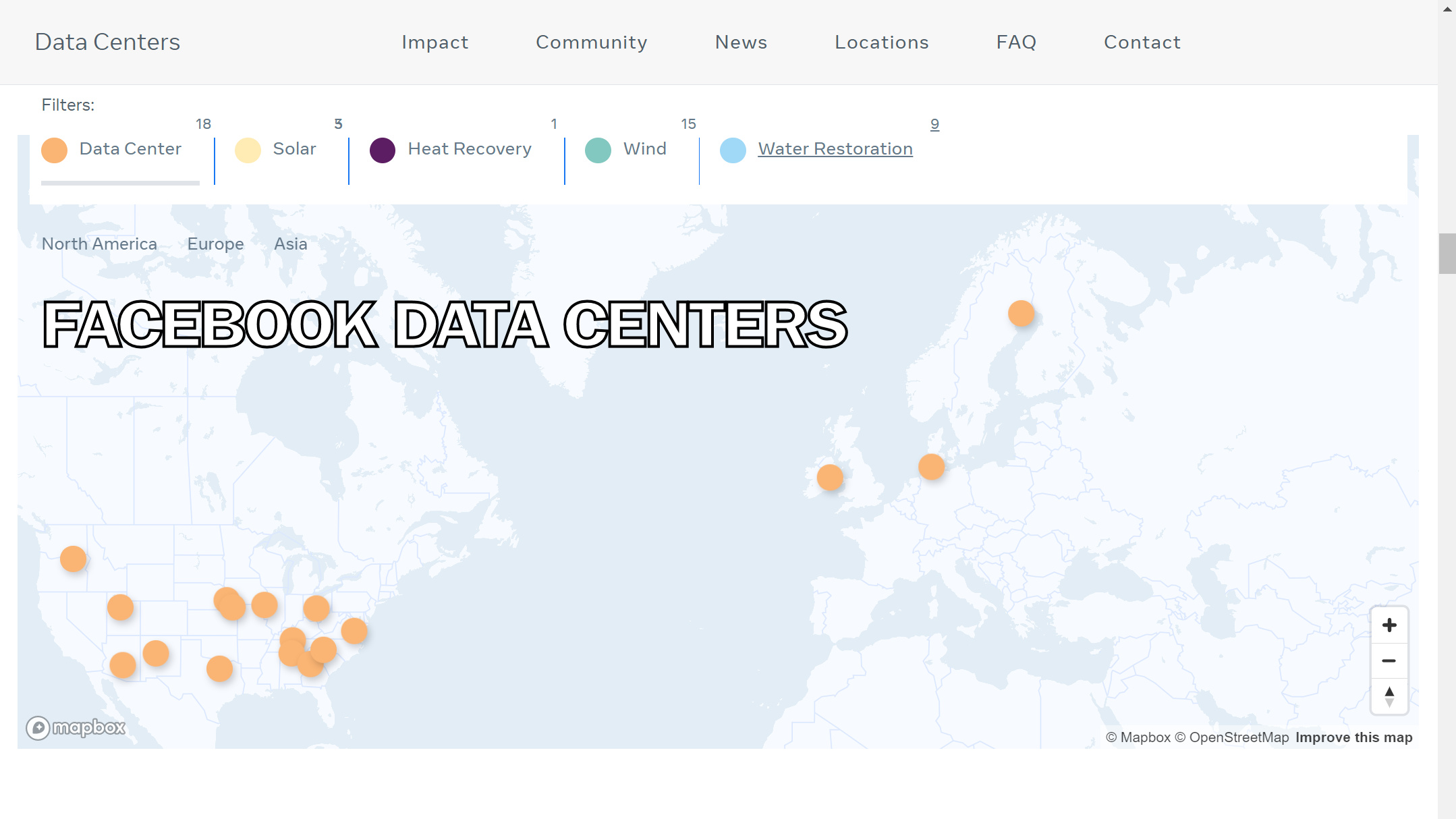
Task: Open the Locations menu item
Action: point(881,42)
